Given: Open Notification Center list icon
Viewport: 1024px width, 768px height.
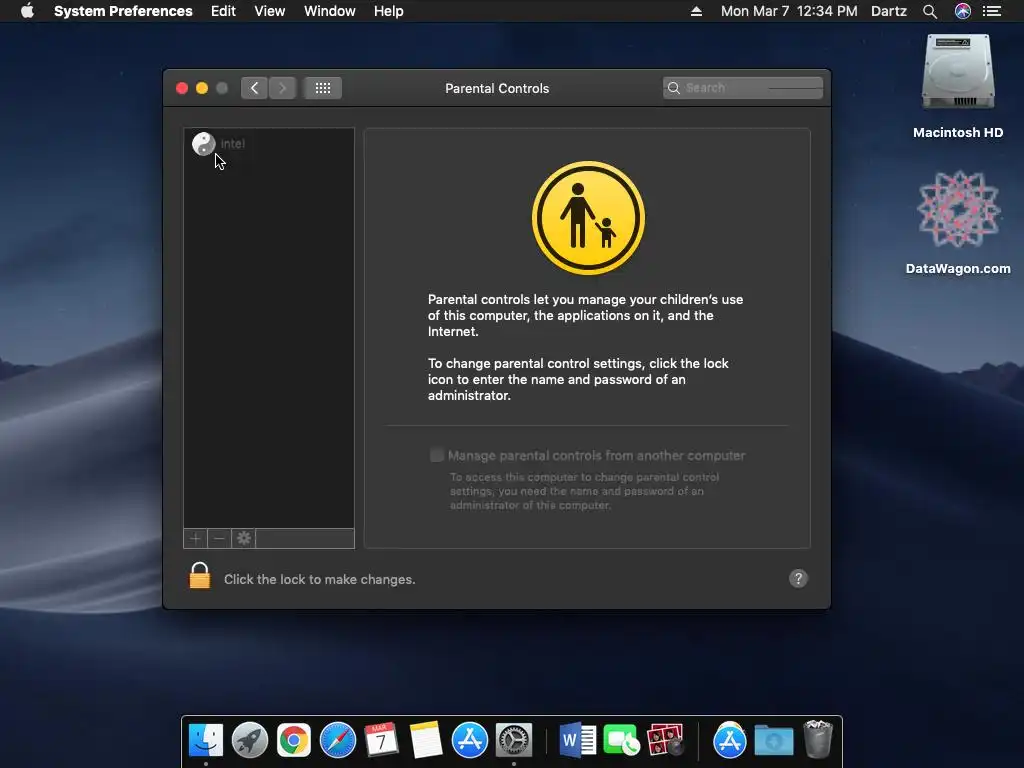Looking at the screenshot, I should (x=992, y=11).
